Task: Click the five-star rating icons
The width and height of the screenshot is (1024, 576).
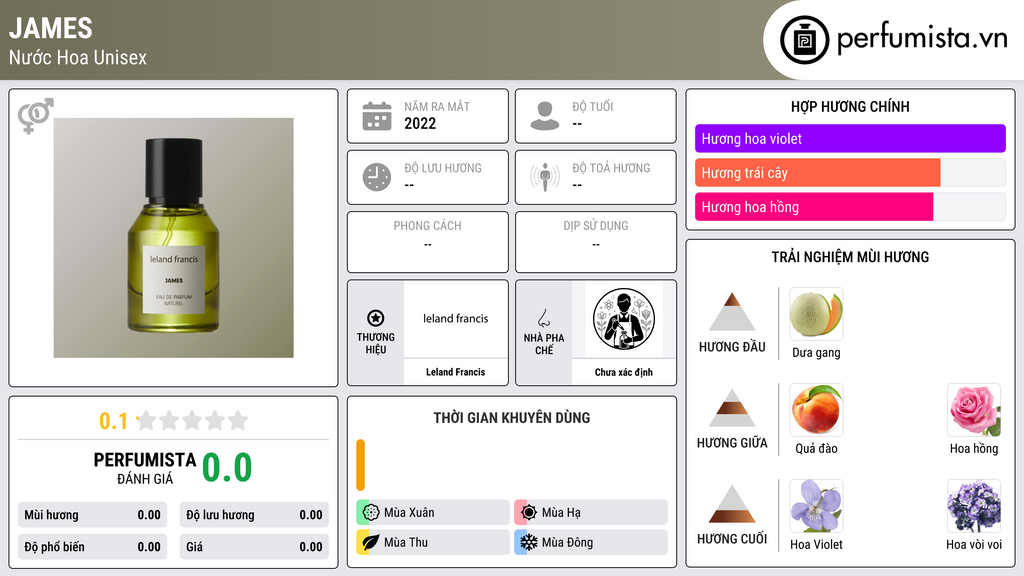Action: tap(193, 421)
